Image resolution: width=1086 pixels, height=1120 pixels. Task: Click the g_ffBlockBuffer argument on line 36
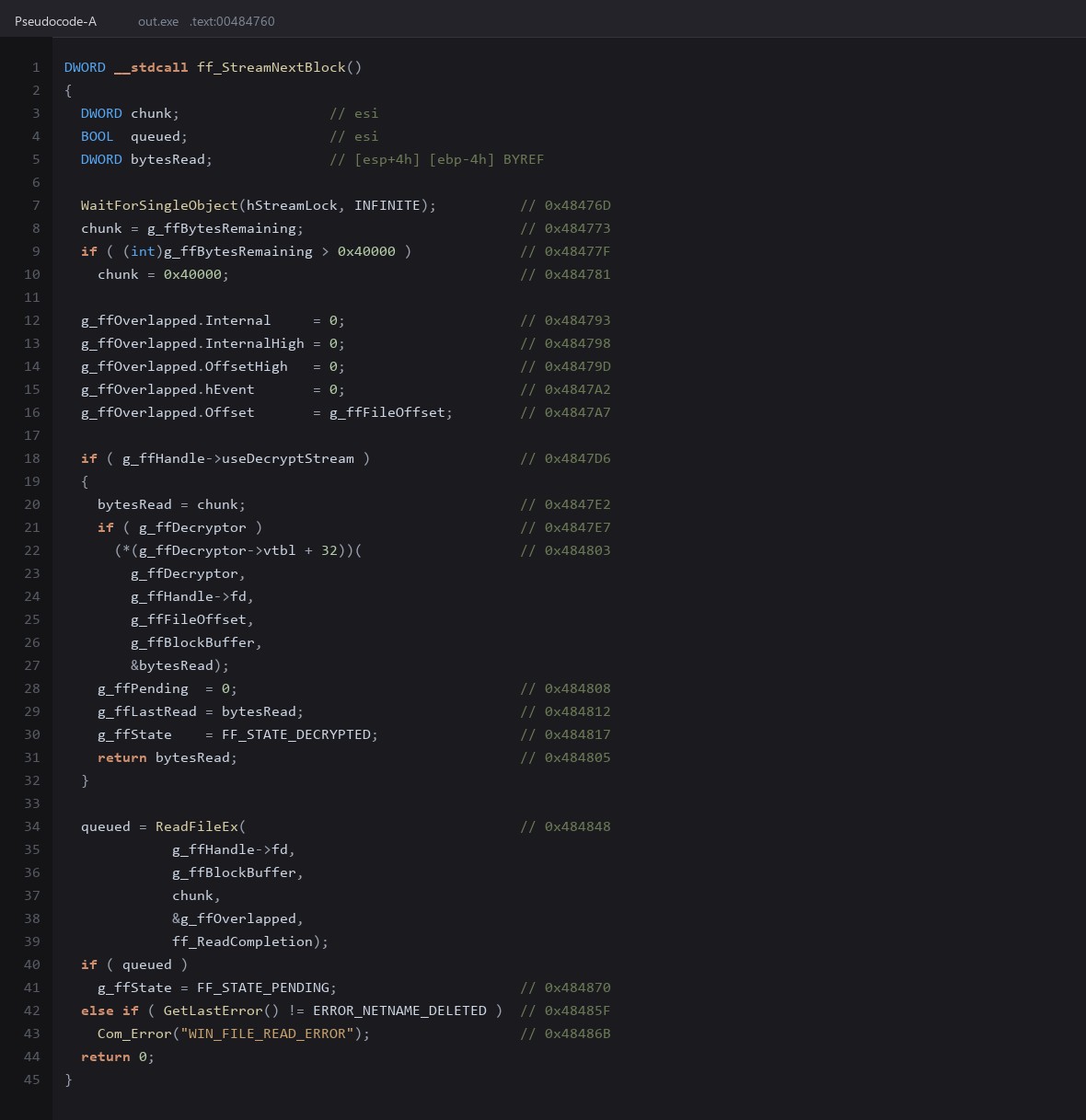pos(234,872)
